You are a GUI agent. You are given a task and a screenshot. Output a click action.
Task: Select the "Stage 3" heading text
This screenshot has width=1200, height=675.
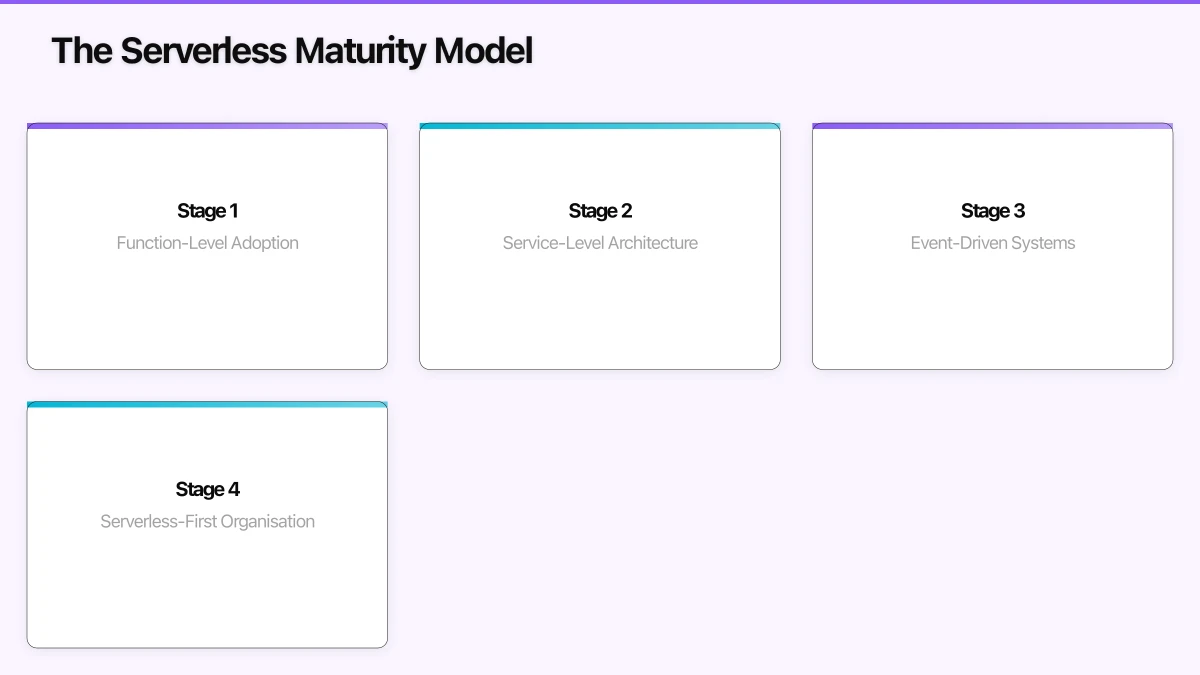(993, 211)
